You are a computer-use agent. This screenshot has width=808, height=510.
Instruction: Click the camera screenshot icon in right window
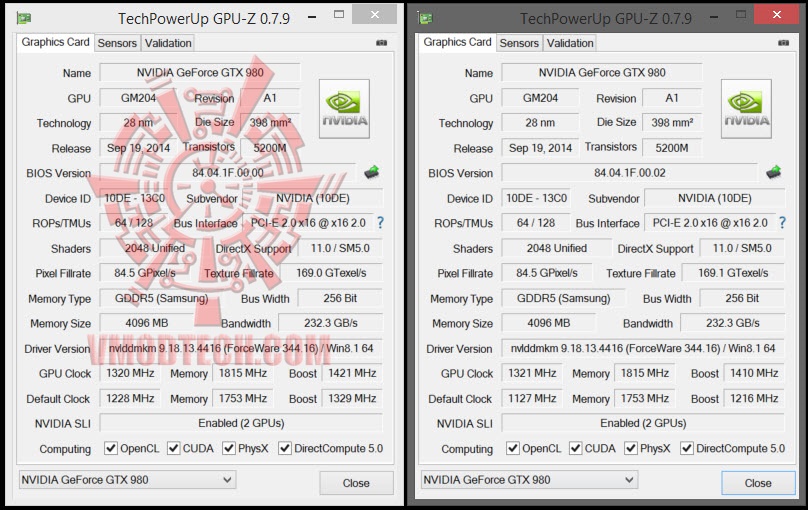tap(783, 43)
